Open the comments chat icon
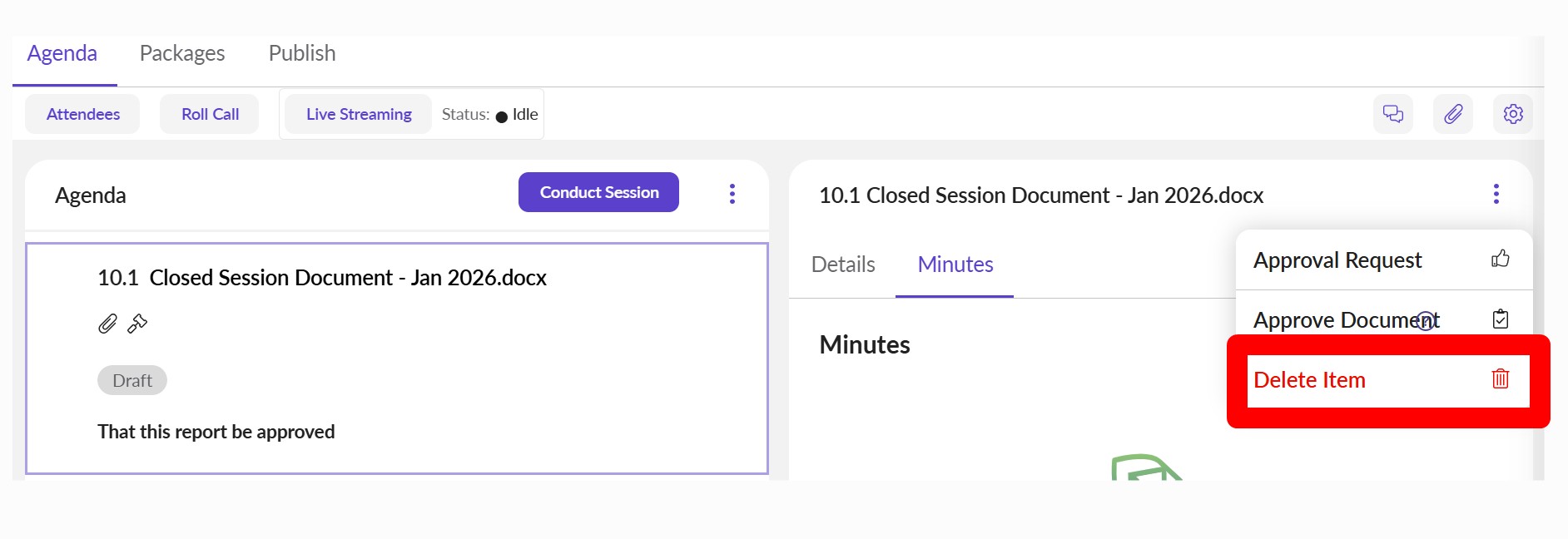Screen dimensions: 1568x539 tap(1392, 114)
